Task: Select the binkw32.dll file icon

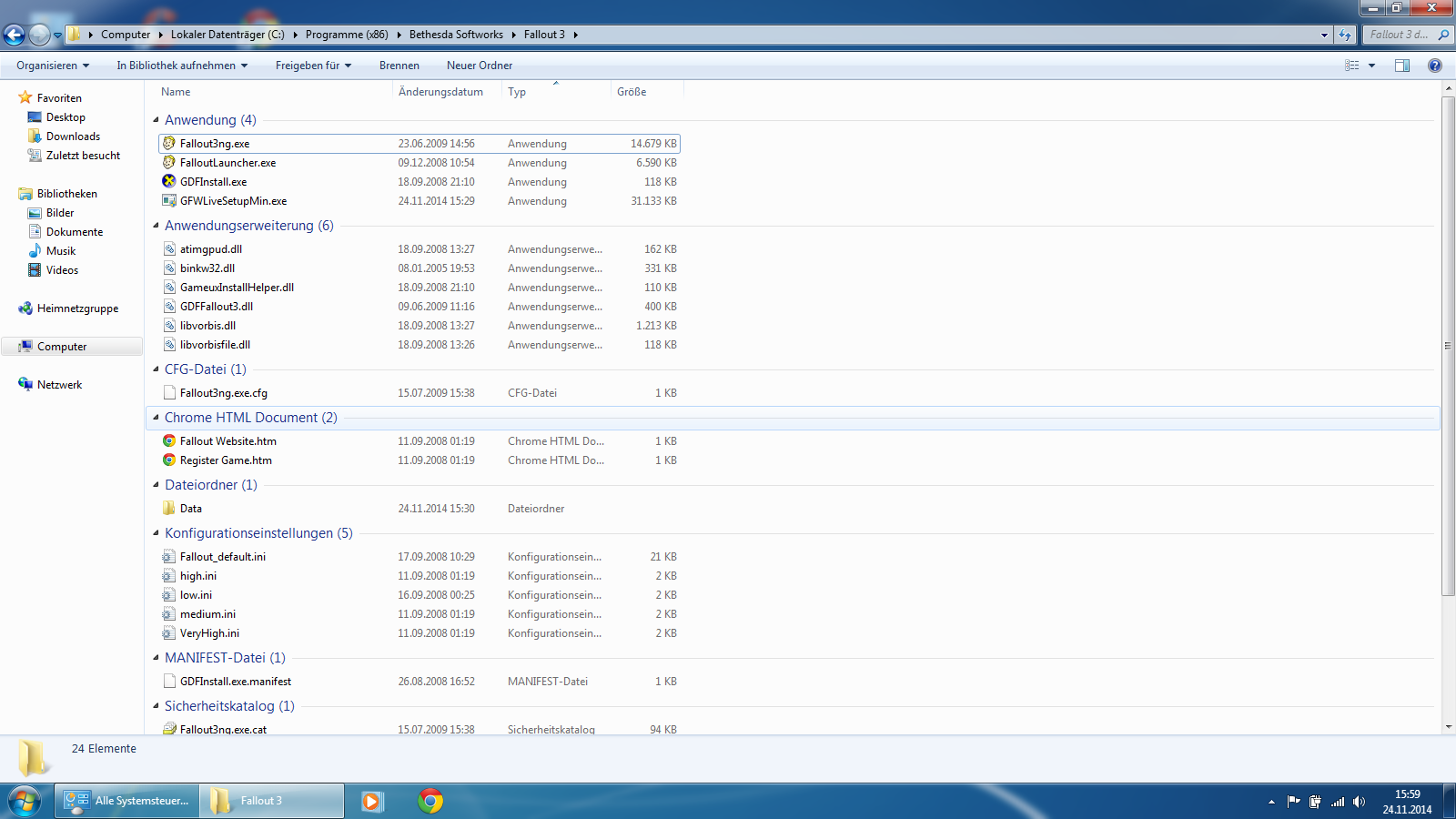Action: click(169, 268)
